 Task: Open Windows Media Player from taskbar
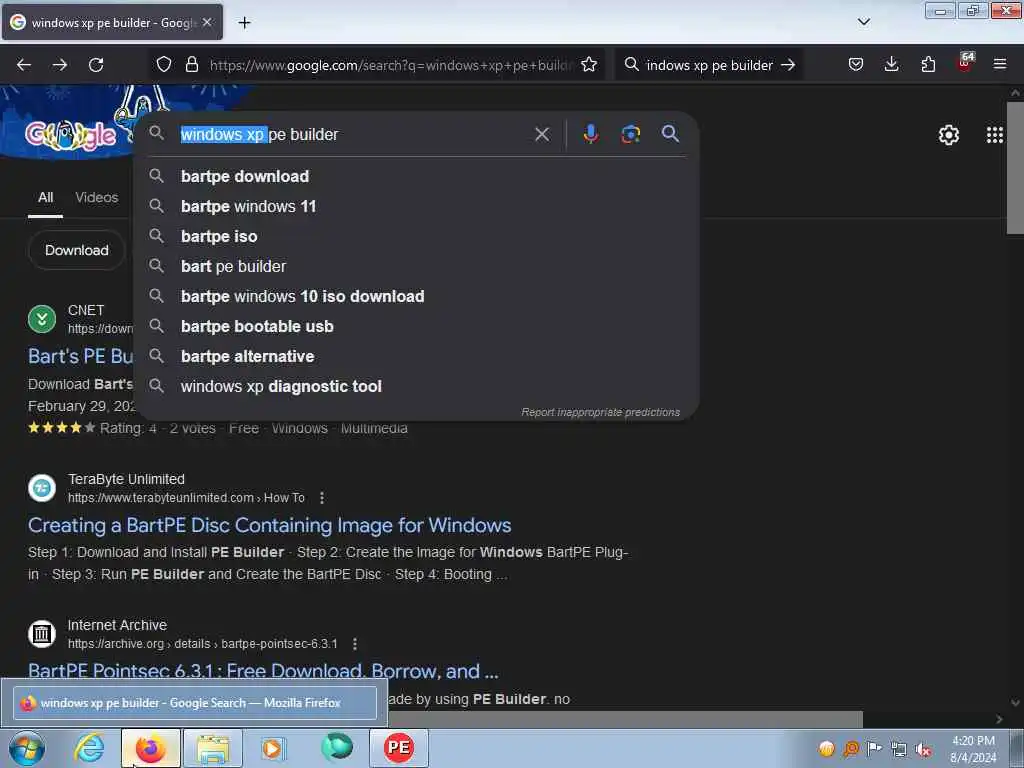(272, 748)
